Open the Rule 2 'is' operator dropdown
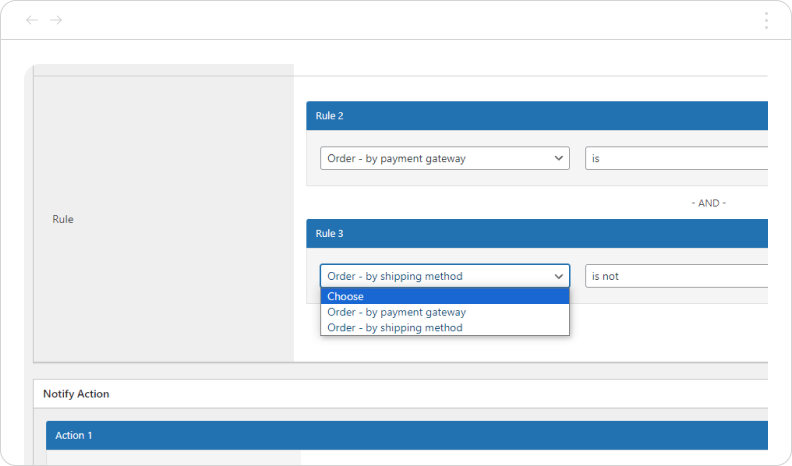Viewport: 792px width, 466px height. tap(676, 158)
